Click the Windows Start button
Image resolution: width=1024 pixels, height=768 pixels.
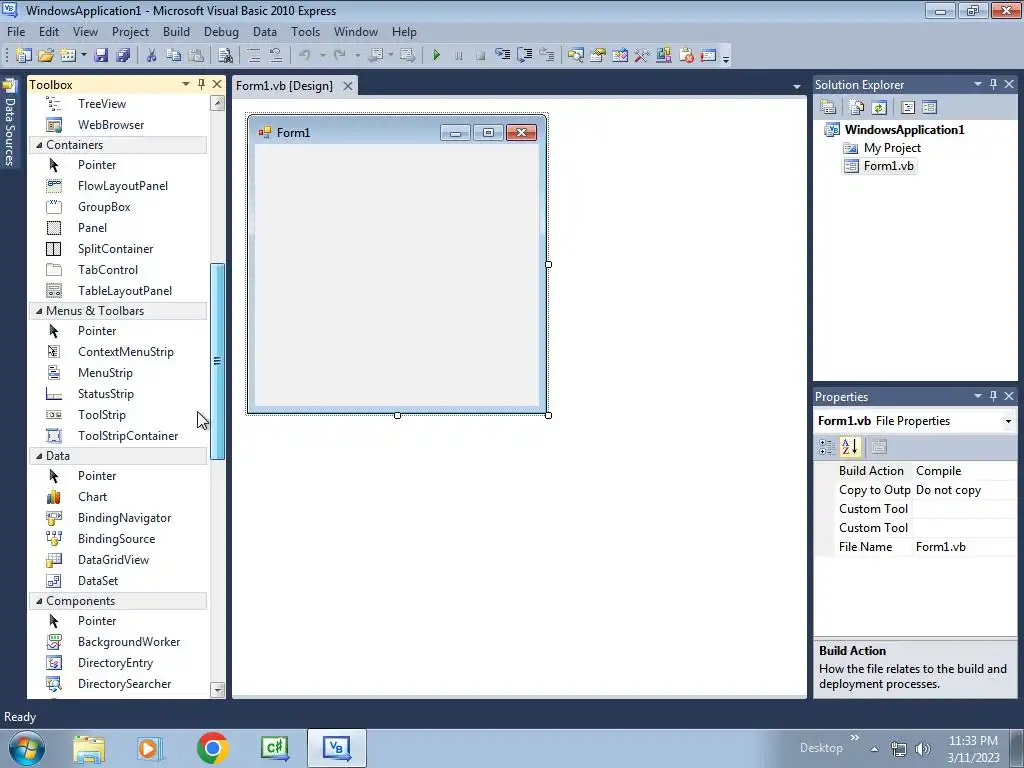click(26, 748)
